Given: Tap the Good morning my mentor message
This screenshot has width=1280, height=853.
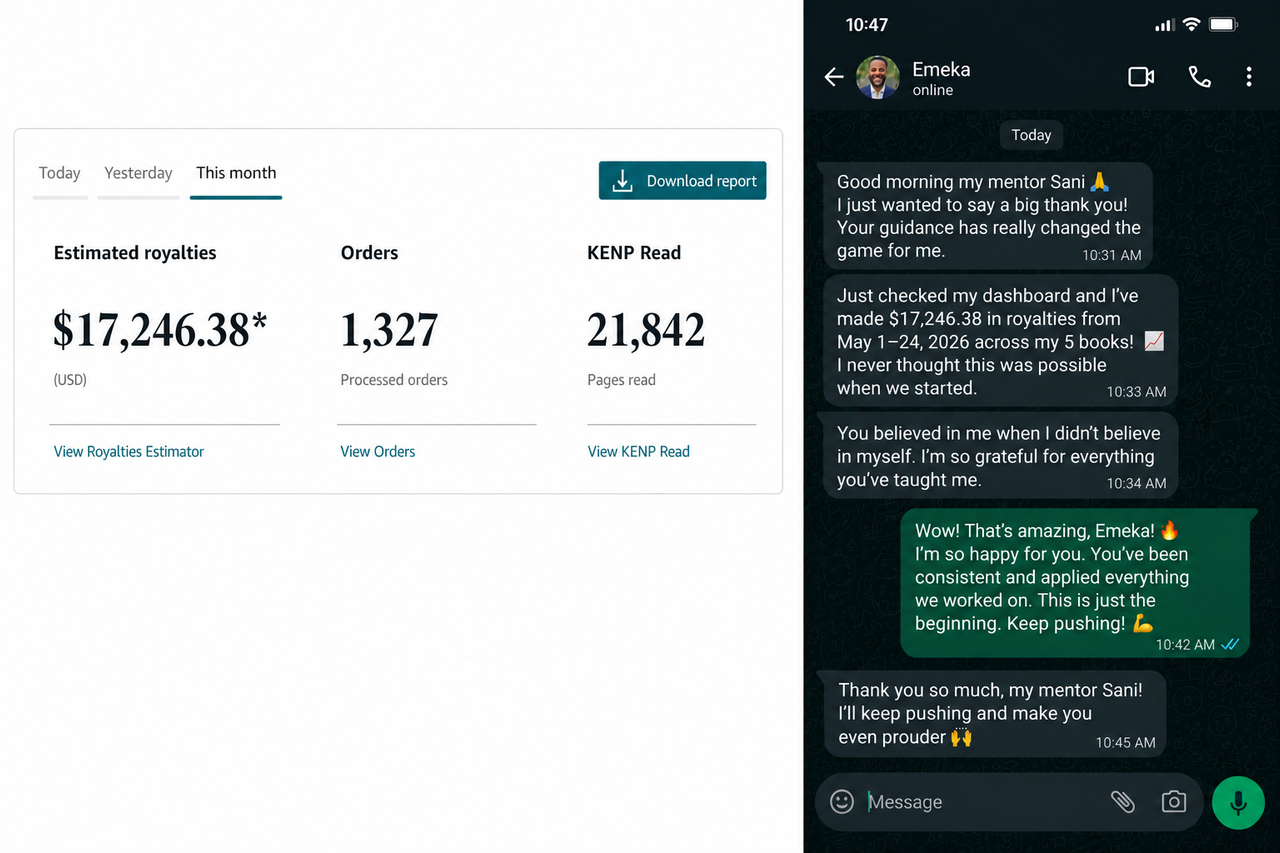Looking at the screenshot, I should (986, 216).
